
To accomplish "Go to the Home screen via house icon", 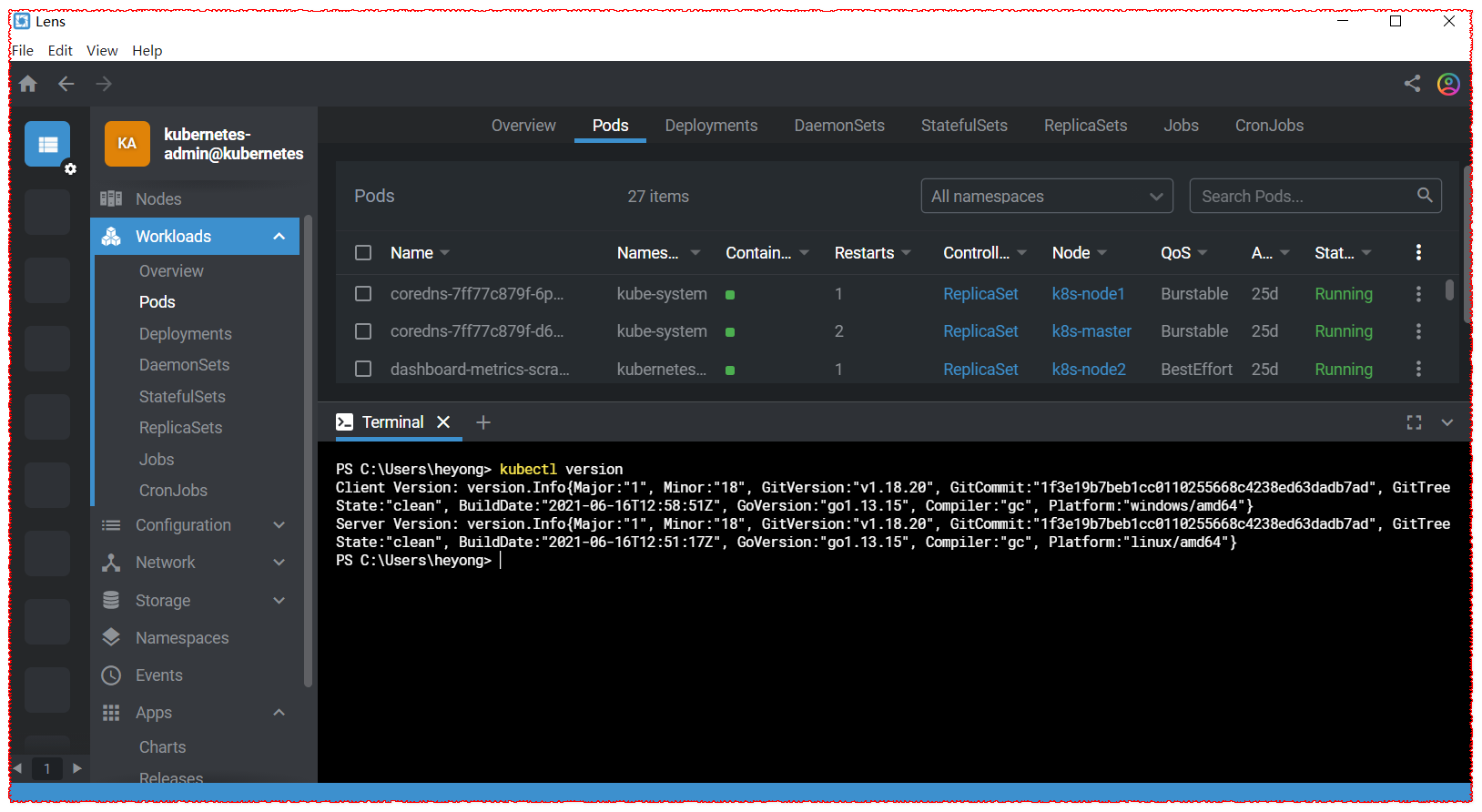I will click(x=28, y=84).
